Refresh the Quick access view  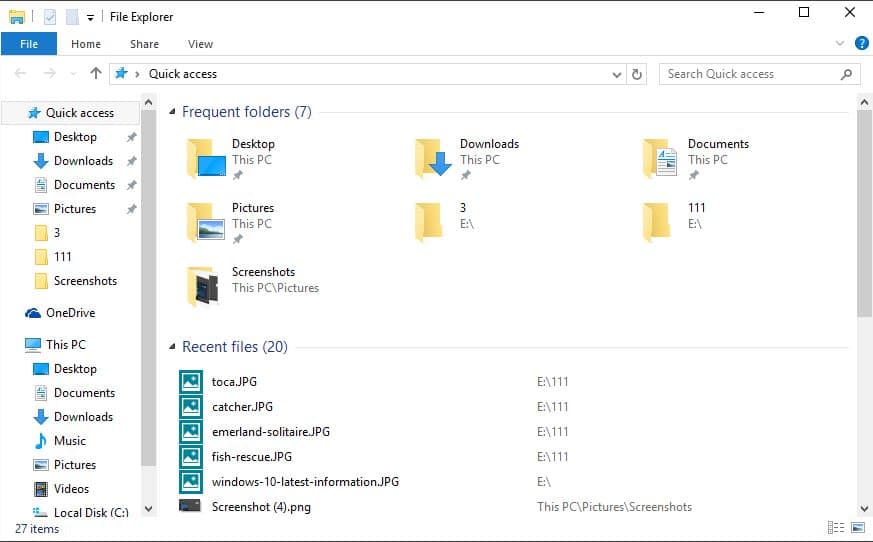637,74
